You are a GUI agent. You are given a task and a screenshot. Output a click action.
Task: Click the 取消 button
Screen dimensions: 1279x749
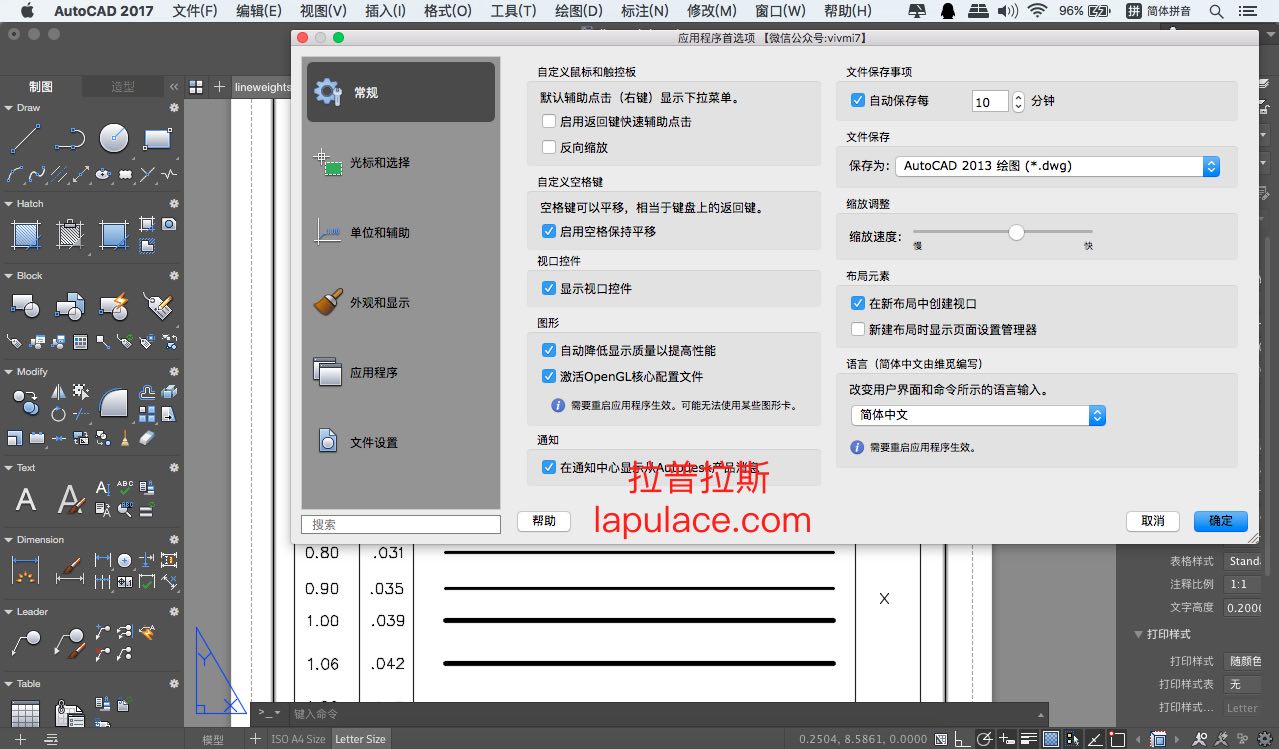click(x=1153, y=521)
